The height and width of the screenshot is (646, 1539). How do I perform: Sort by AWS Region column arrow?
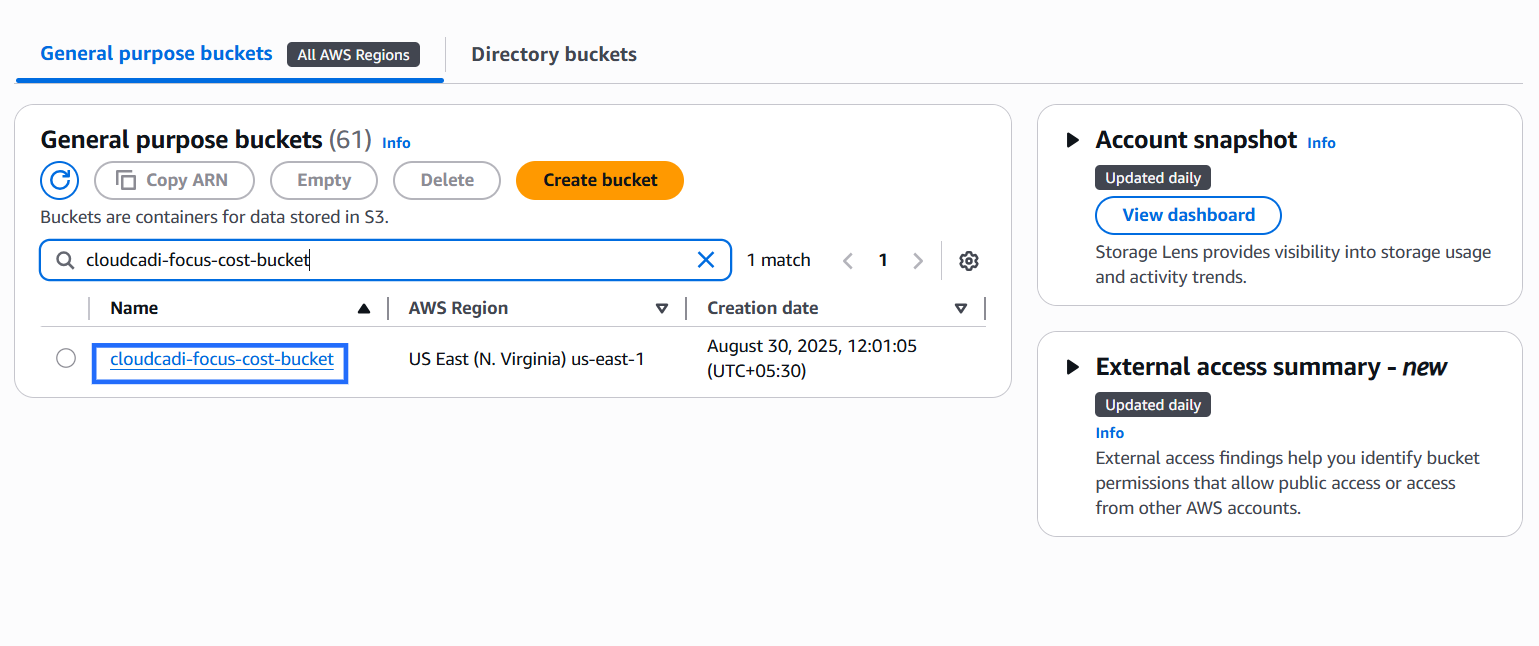[661, 309]
